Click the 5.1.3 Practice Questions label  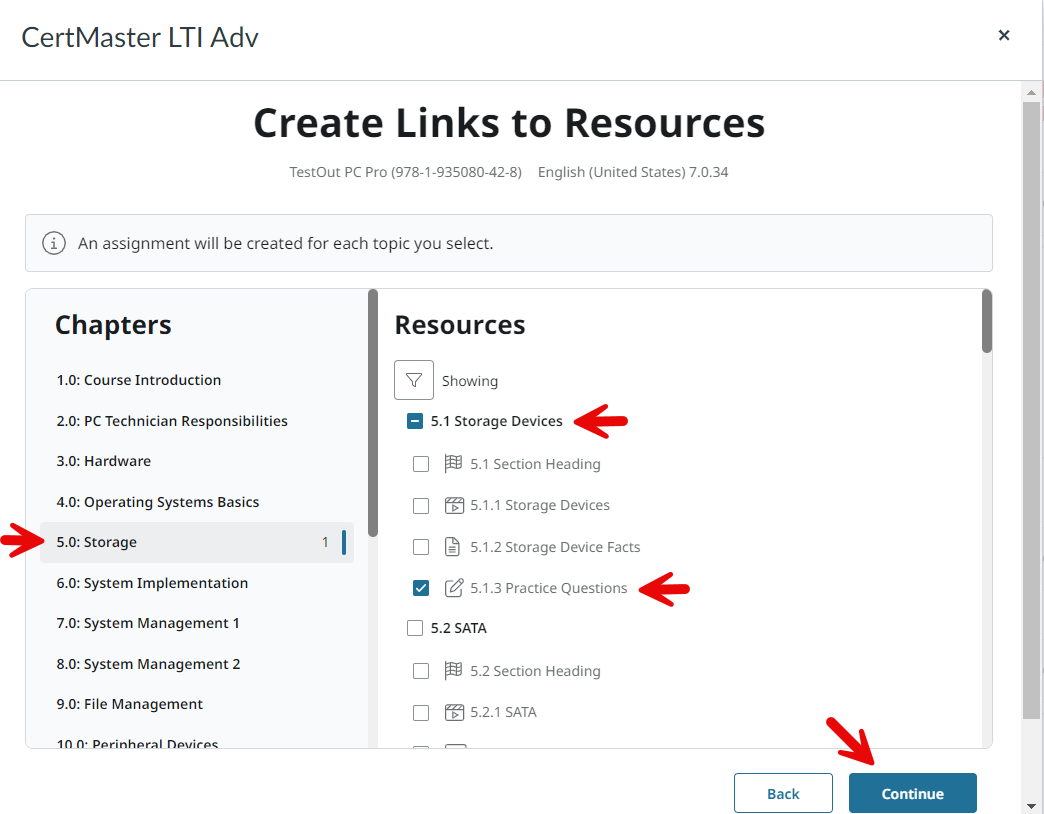[549, 588]
